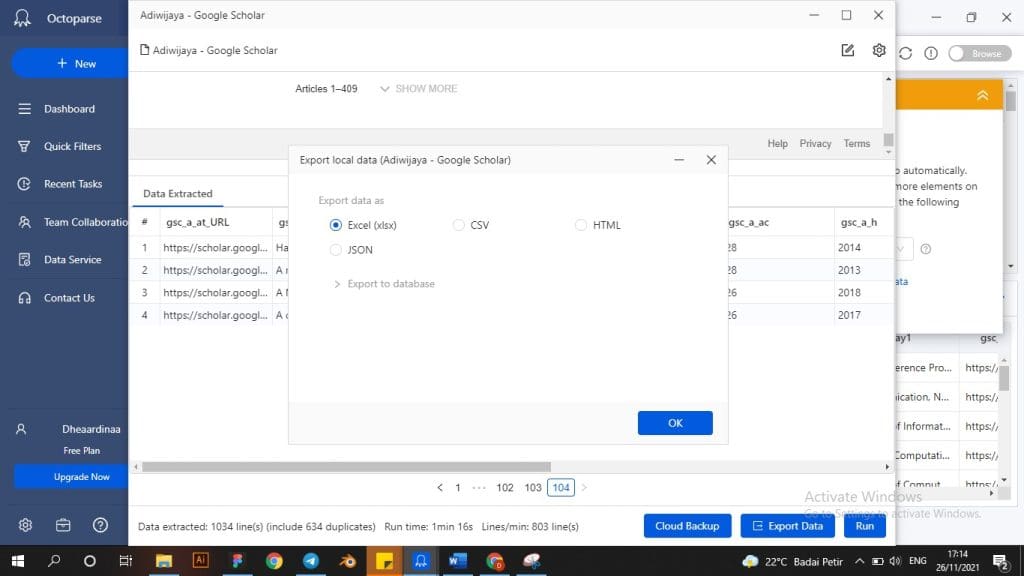The width and height of the screenshot is (1024, 576).
Task: Expand SHOW MORE articles chevron
Action: [385, 89]
